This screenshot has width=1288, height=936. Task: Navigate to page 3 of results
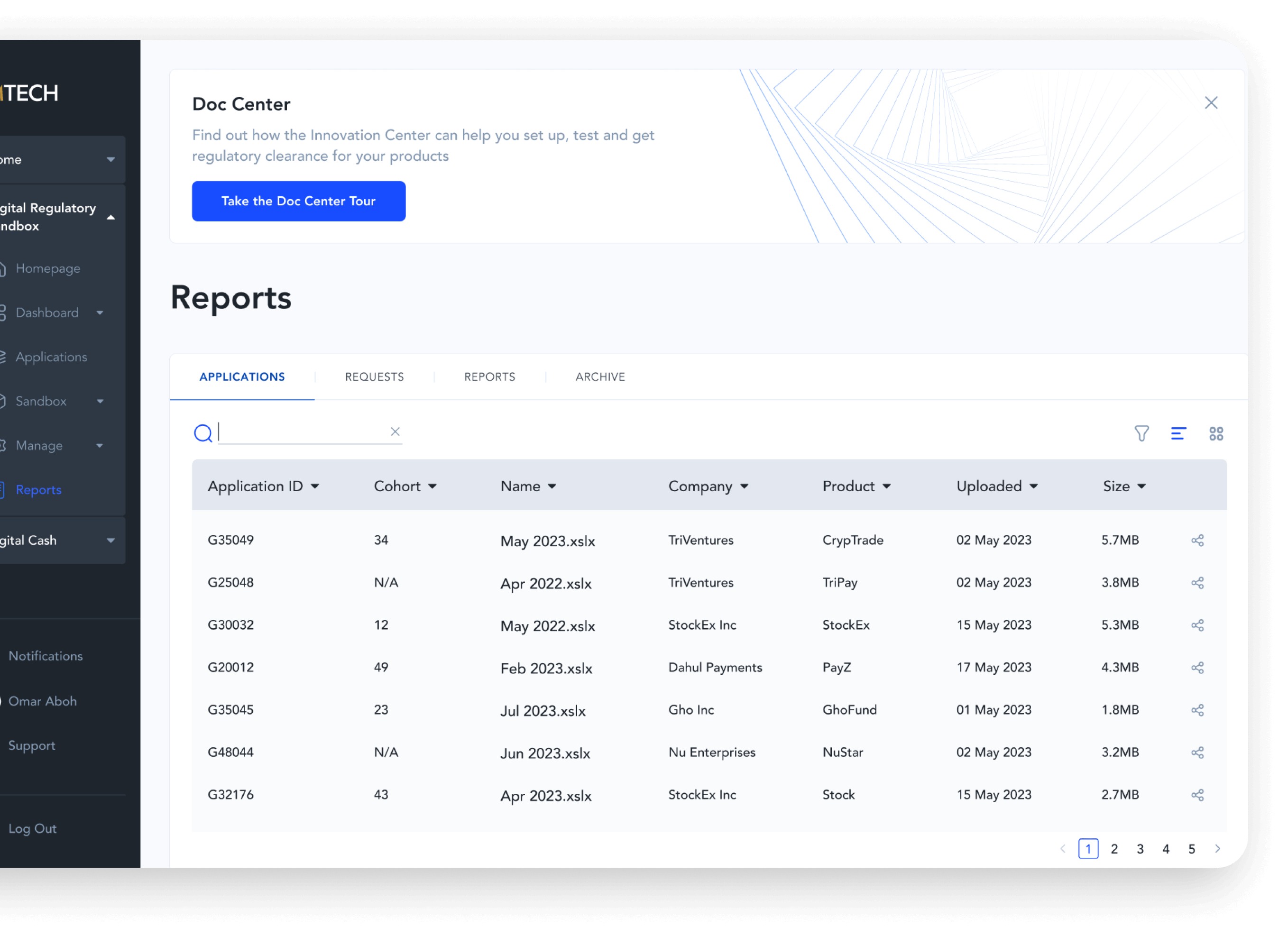tap(1140, 849)
